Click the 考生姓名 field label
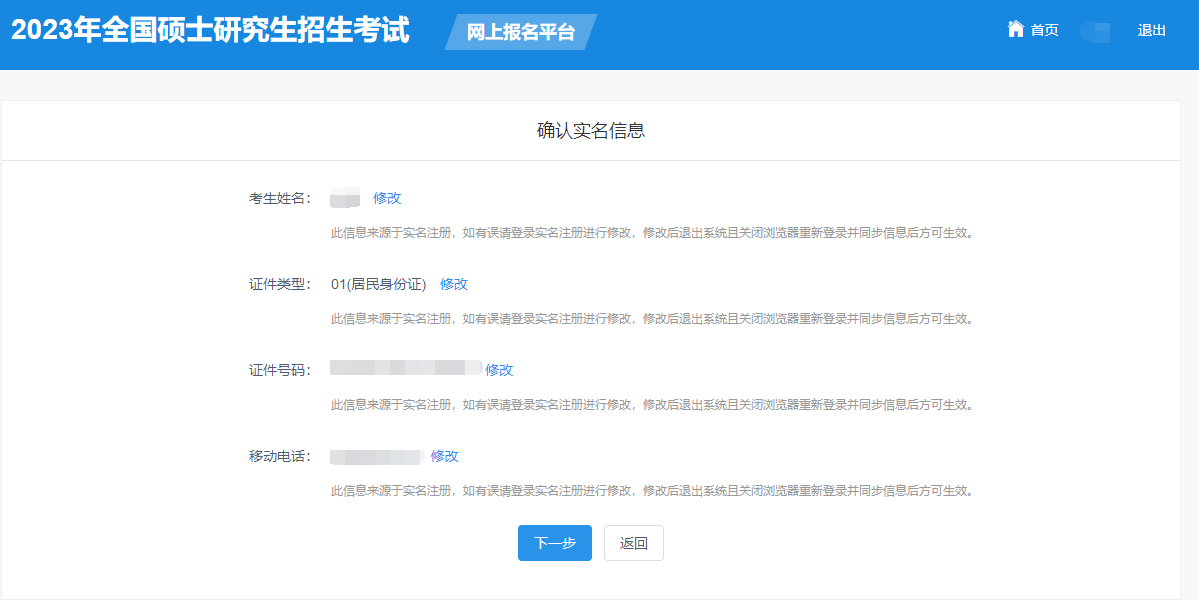Screen dimensions: 1199x600 [x=279, y=198]
